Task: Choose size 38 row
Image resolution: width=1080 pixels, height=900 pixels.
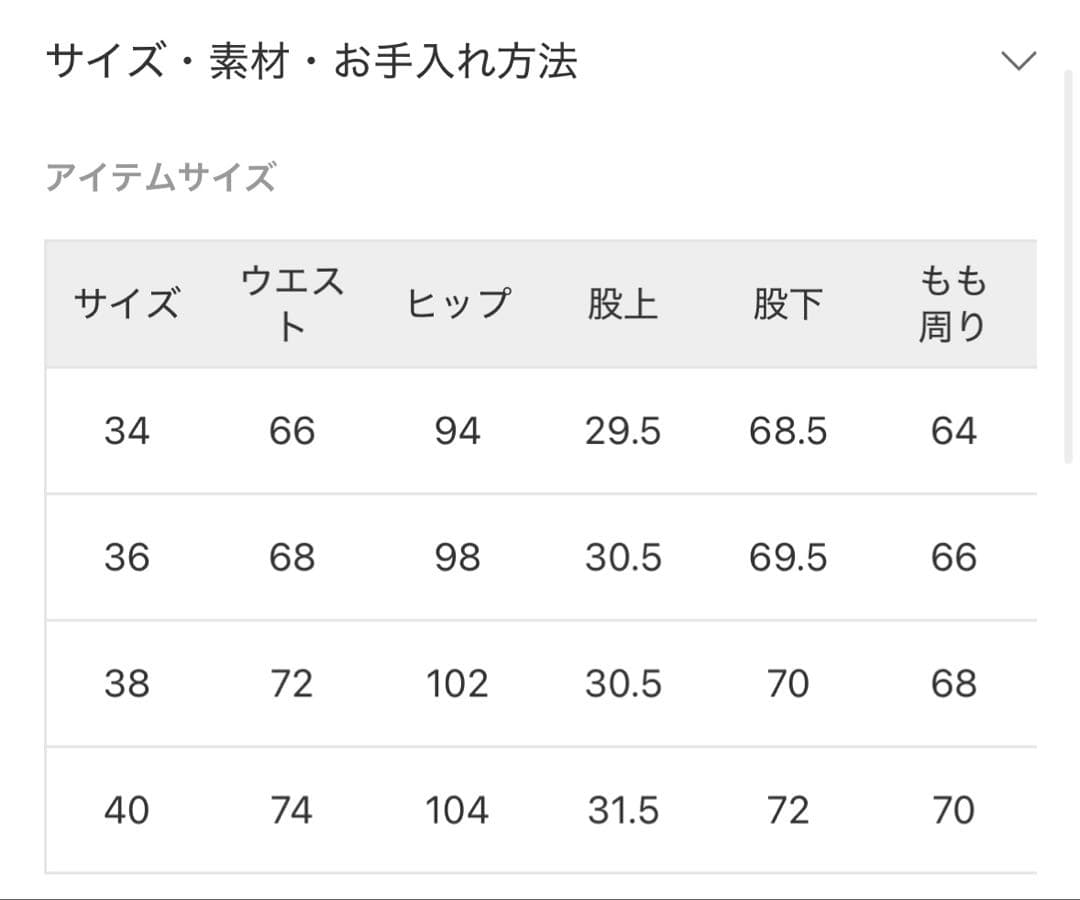Action: (128, 684)
